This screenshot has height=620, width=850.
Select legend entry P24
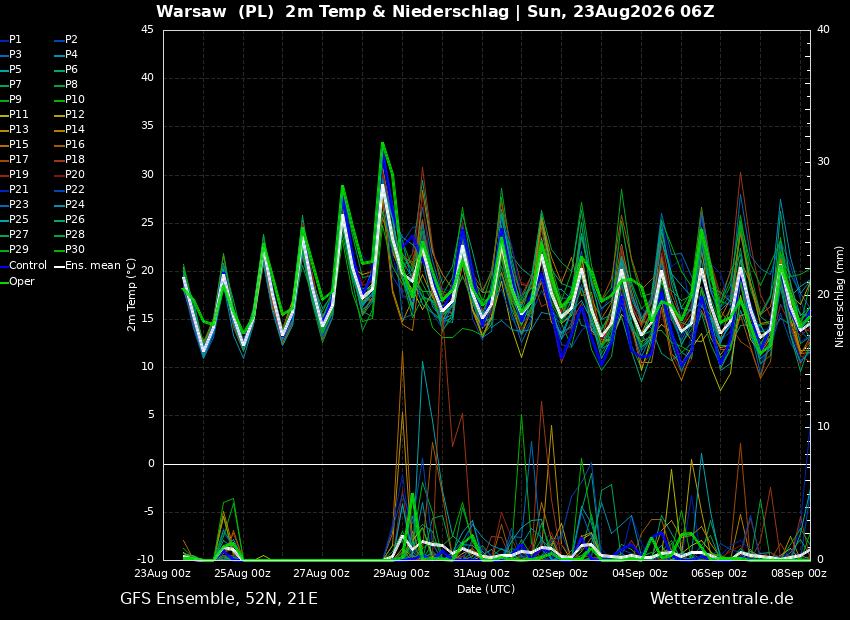pos(75,204)
